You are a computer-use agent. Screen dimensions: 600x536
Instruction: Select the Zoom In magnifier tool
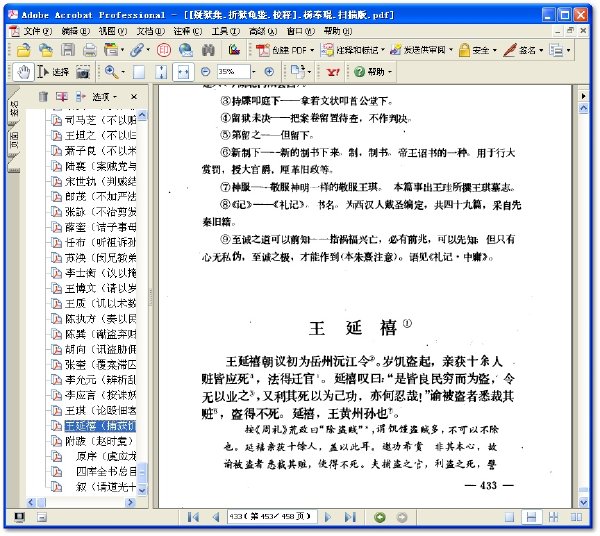(x=111, y=72)
